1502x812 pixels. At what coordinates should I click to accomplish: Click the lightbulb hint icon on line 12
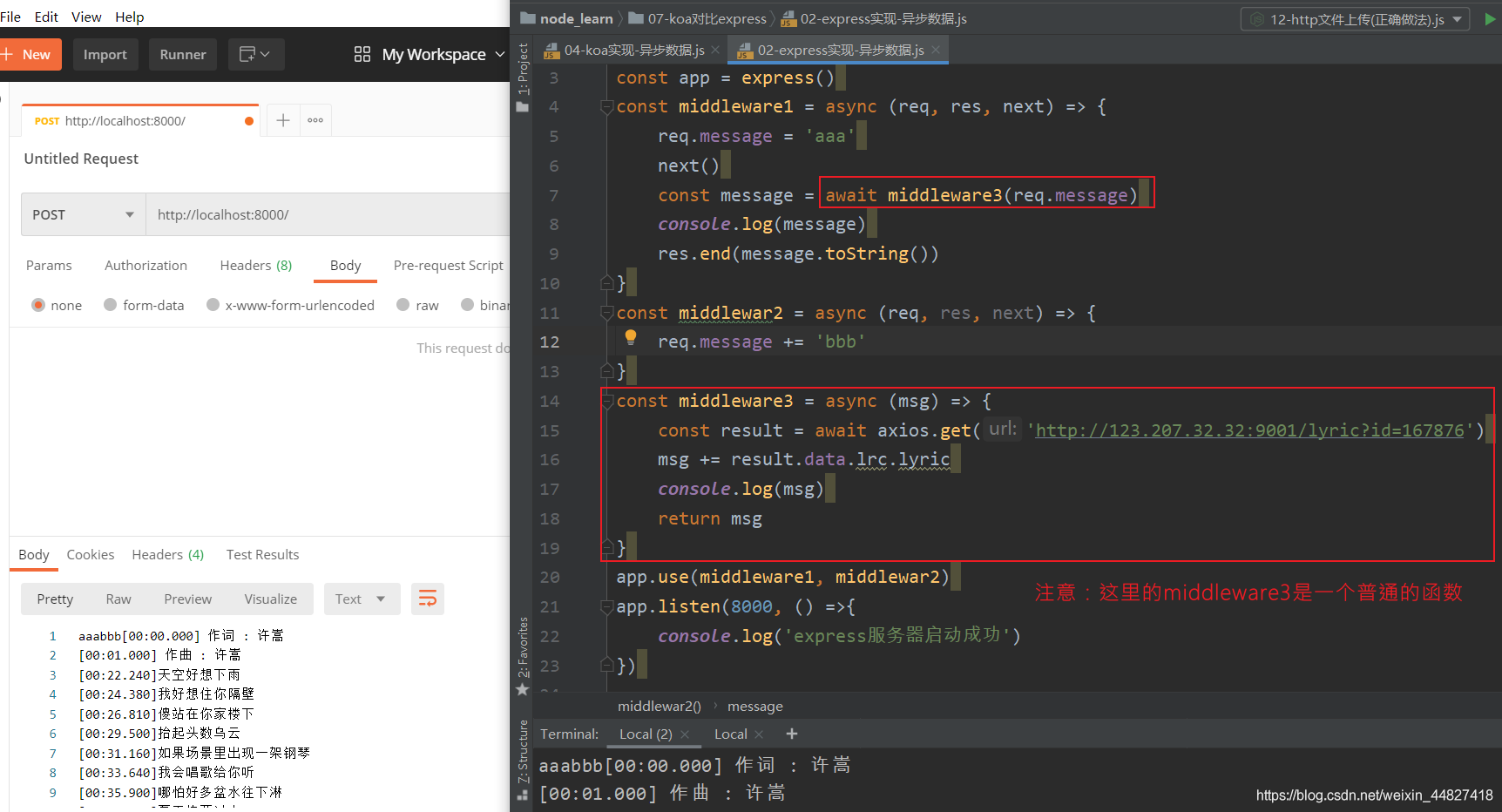coord(631,337)
